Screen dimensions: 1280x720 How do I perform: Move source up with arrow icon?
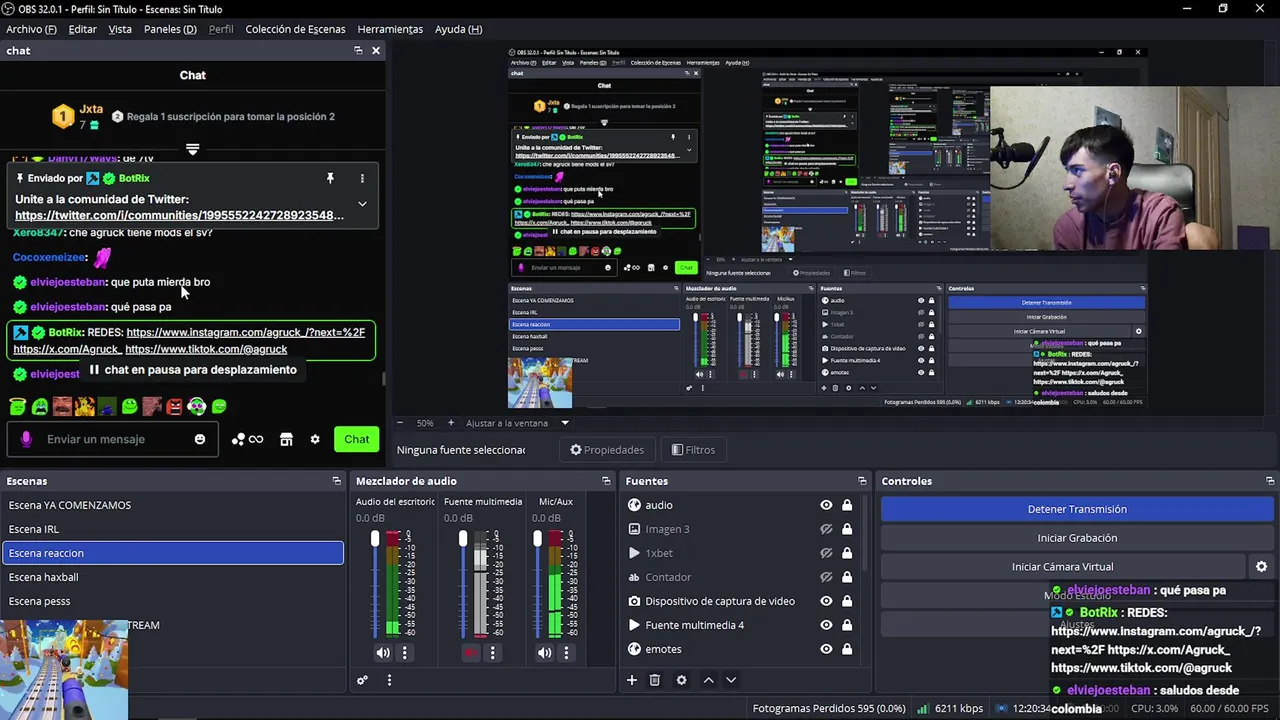coord(708,680)
